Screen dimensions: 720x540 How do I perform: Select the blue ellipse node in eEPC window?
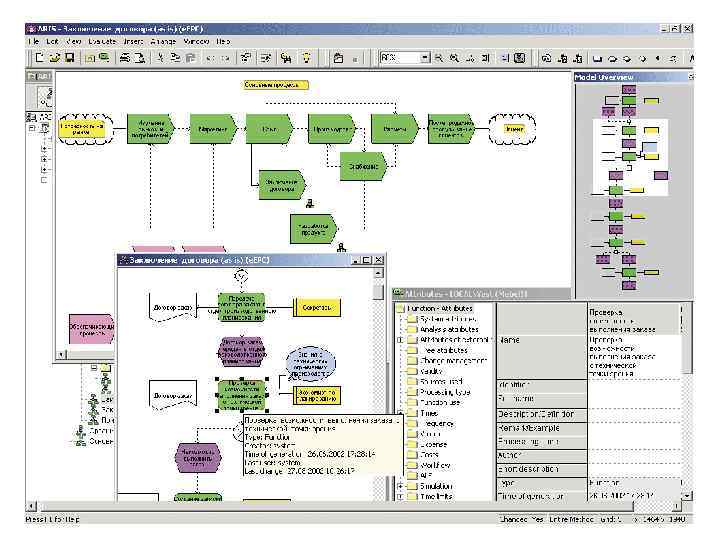311,364
